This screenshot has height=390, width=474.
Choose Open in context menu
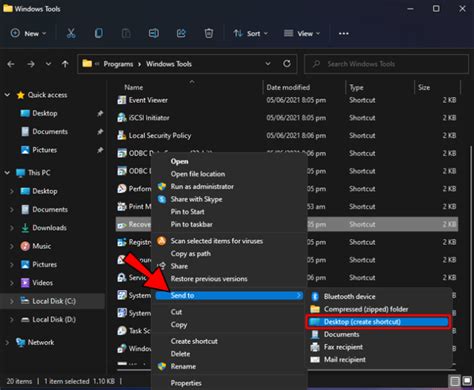(179, 161)
